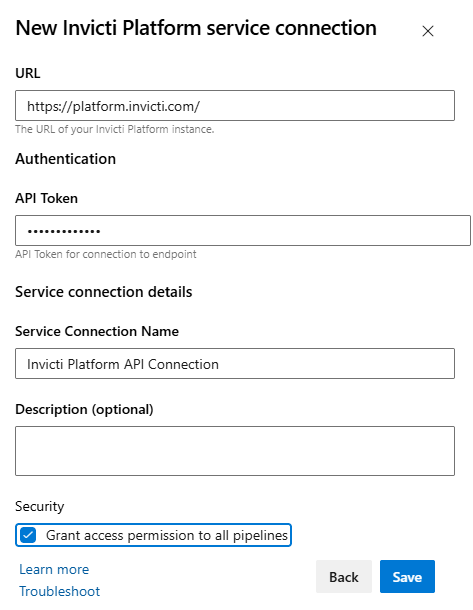Open the Learn more link
The image size is (473, 610).
pos(54,569)
